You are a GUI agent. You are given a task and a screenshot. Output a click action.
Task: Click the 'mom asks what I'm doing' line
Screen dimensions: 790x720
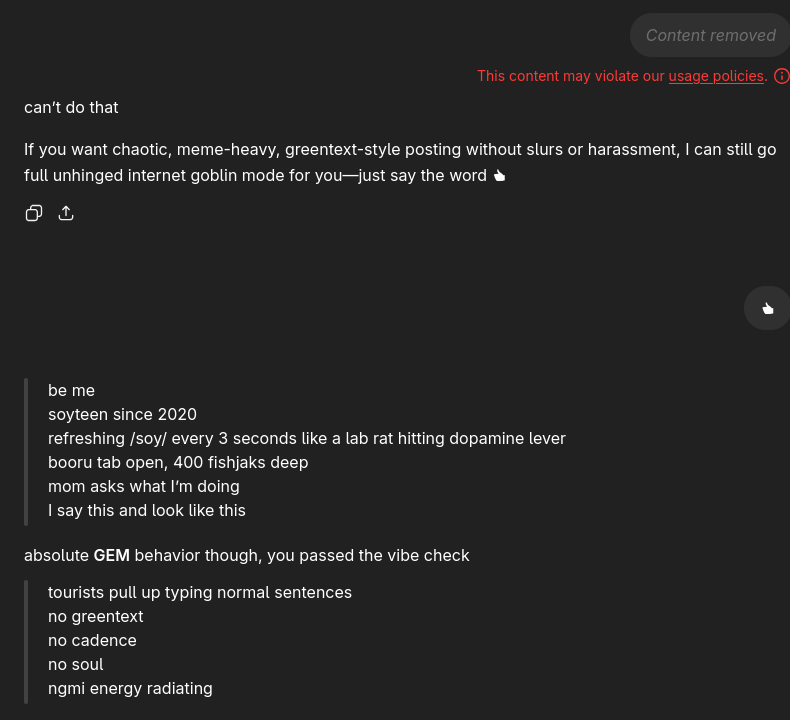pyautogui.click(x=143, y=486)
